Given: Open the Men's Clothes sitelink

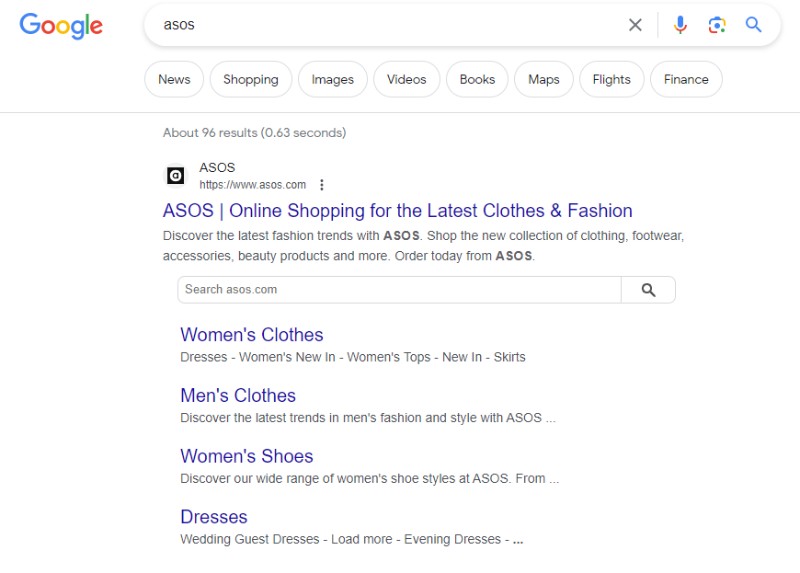Looking at the screenshot, I should pyautogui.click(x=238, y=395).
